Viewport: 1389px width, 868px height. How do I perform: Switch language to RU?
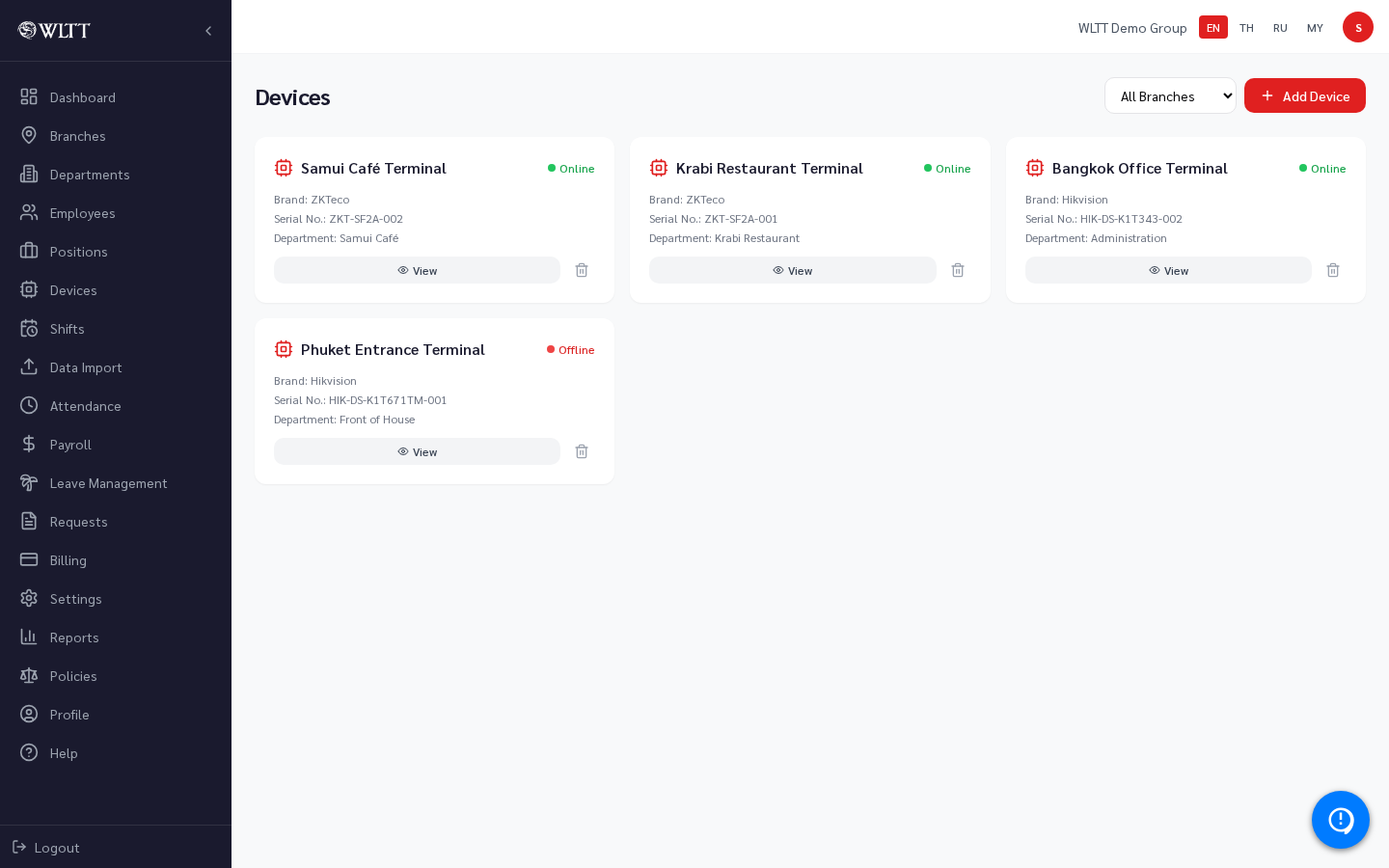1280,28
